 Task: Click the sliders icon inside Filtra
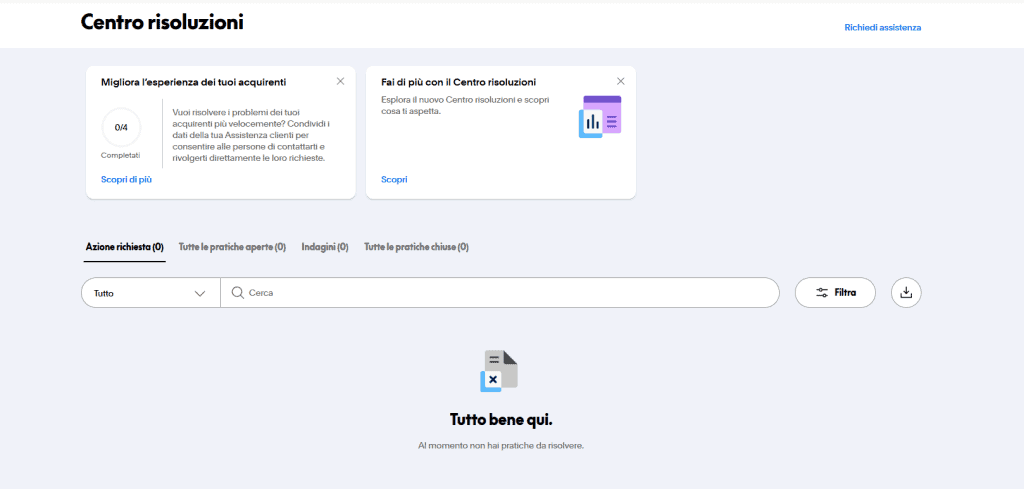(x=822, y=293)
